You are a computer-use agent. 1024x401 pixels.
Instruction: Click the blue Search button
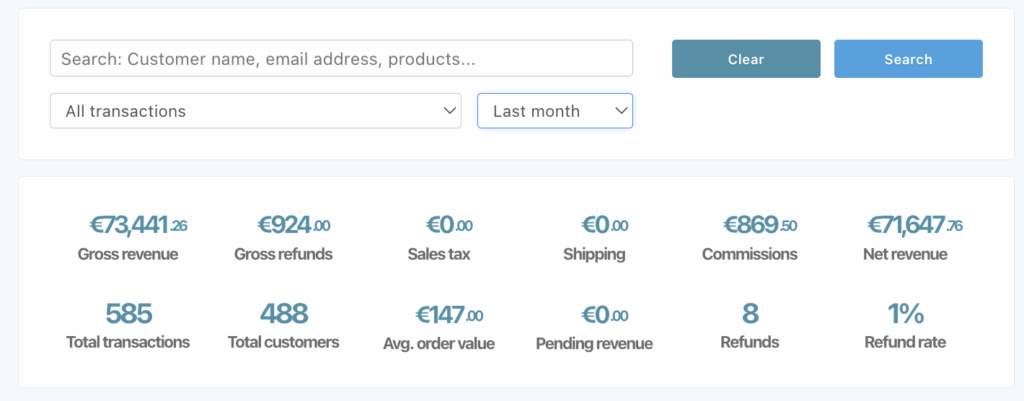tap(908, 59)
